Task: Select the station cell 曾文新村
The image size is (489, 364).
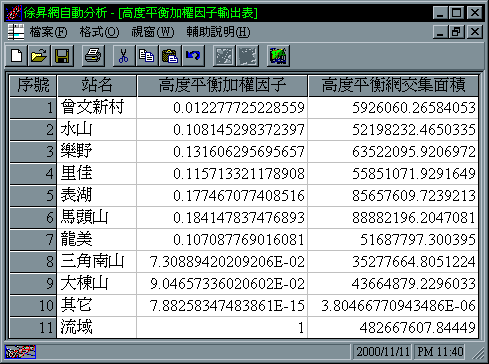Action: pos(97,108)
